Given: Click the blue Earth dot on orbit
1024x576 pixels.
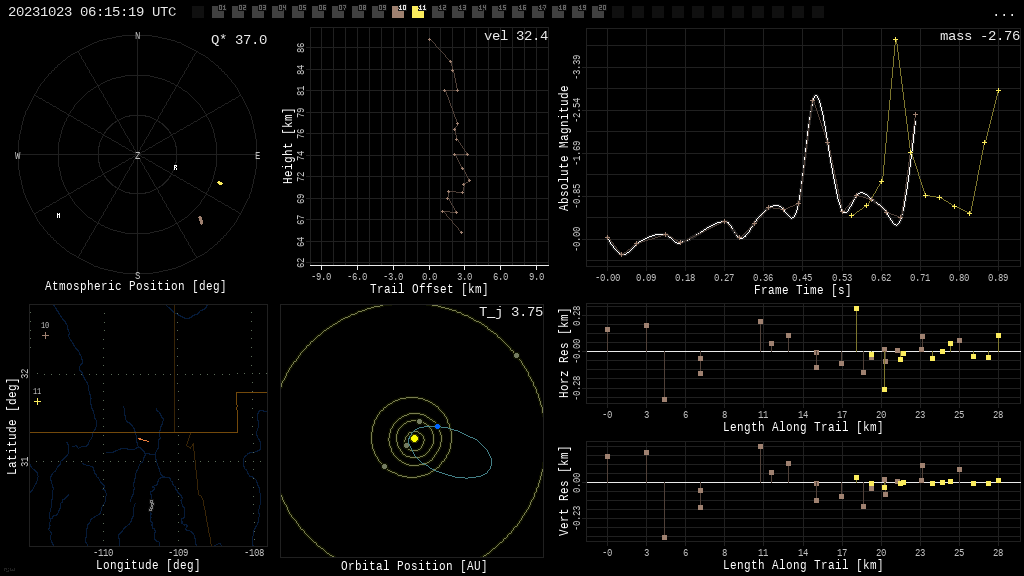Looking at the screenshot, I should tap(438, 426).
